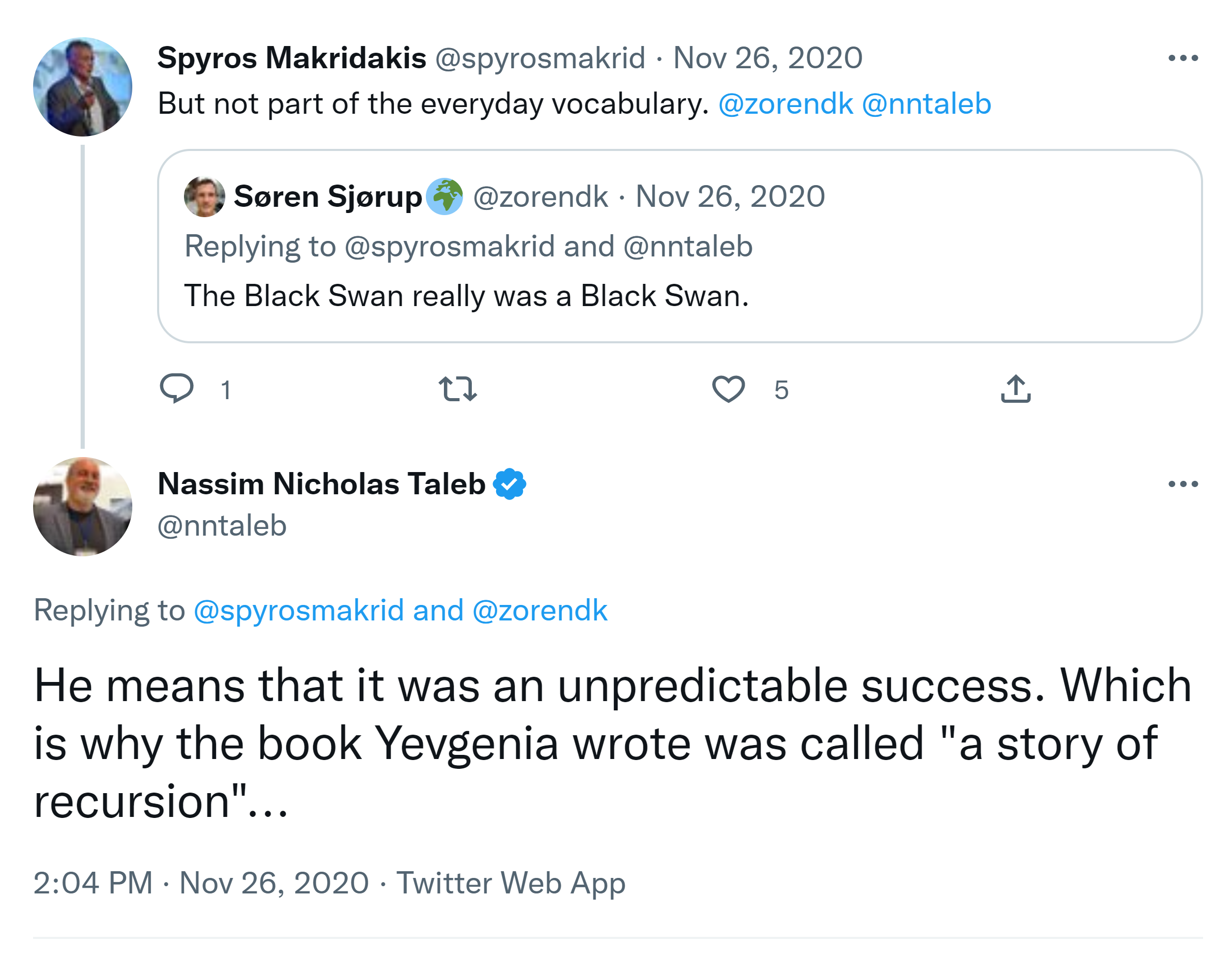Click the @nntaleb mention in Spyros's tweet

[926, 104]
